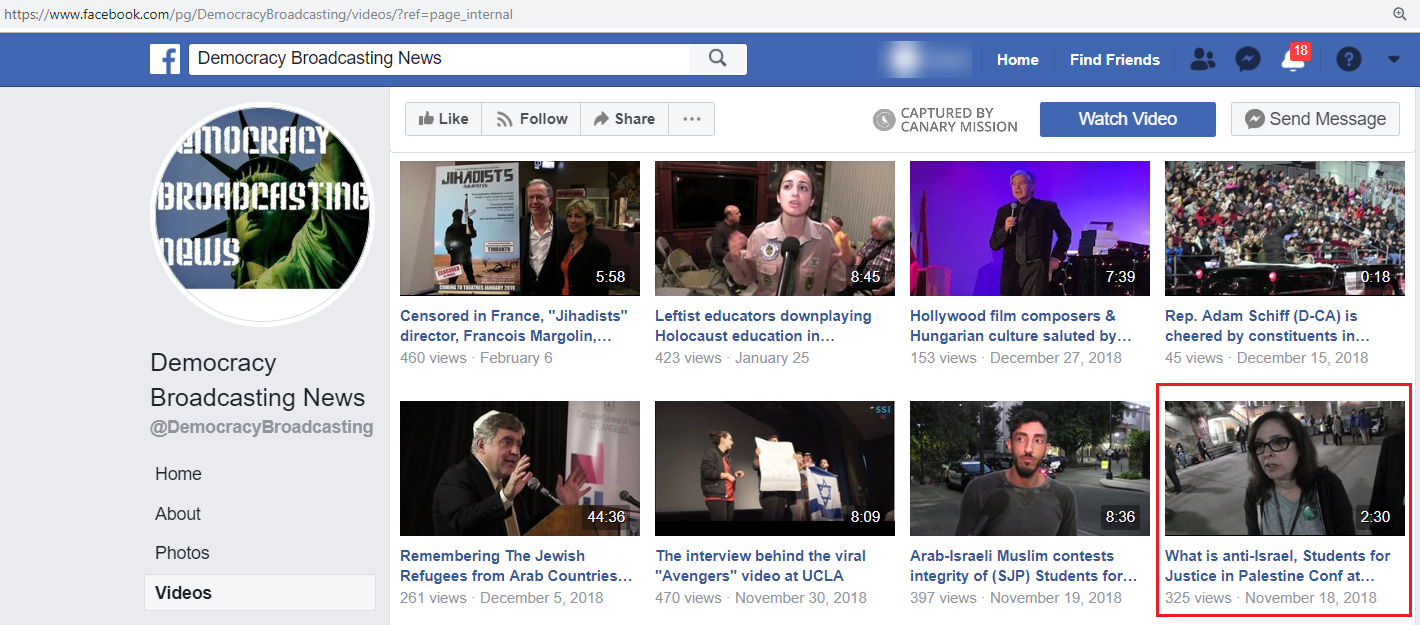This screenshot has height=625, width=1420.
Task: Click the Send Message button
Action: pos(1315,119)
